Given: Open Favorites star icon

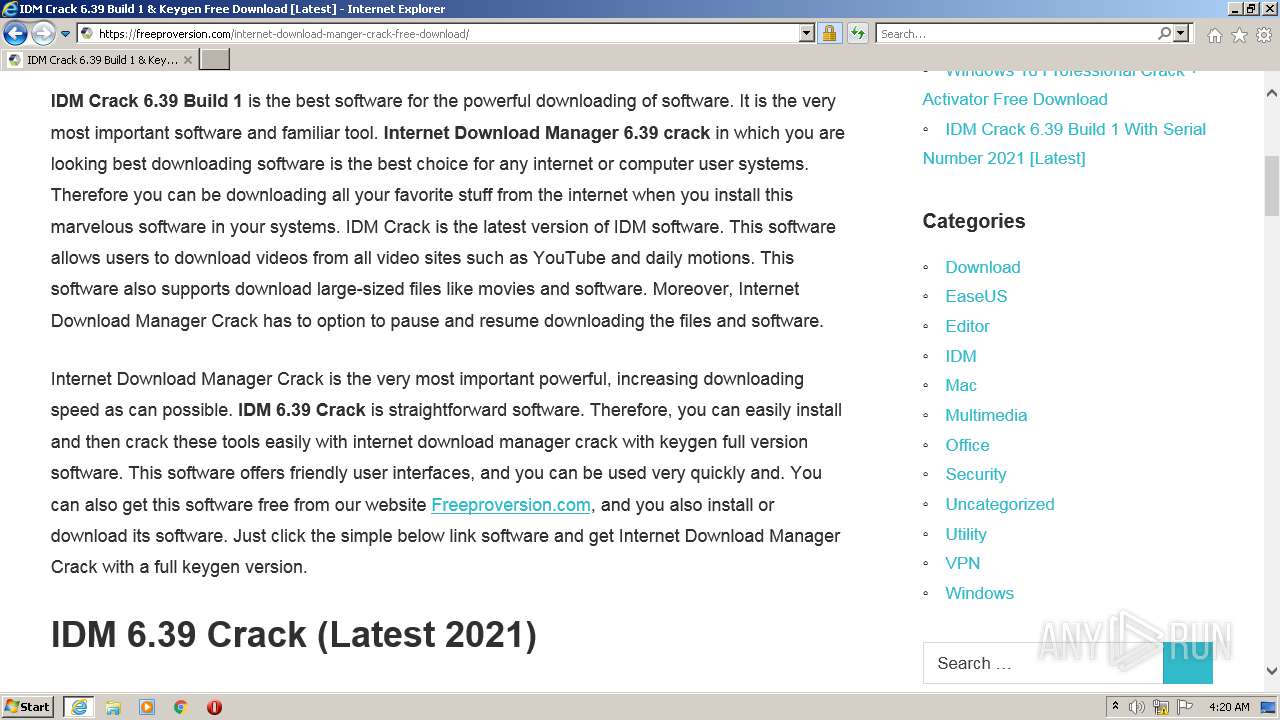Looking at the screenshot, I should 1239,35.
